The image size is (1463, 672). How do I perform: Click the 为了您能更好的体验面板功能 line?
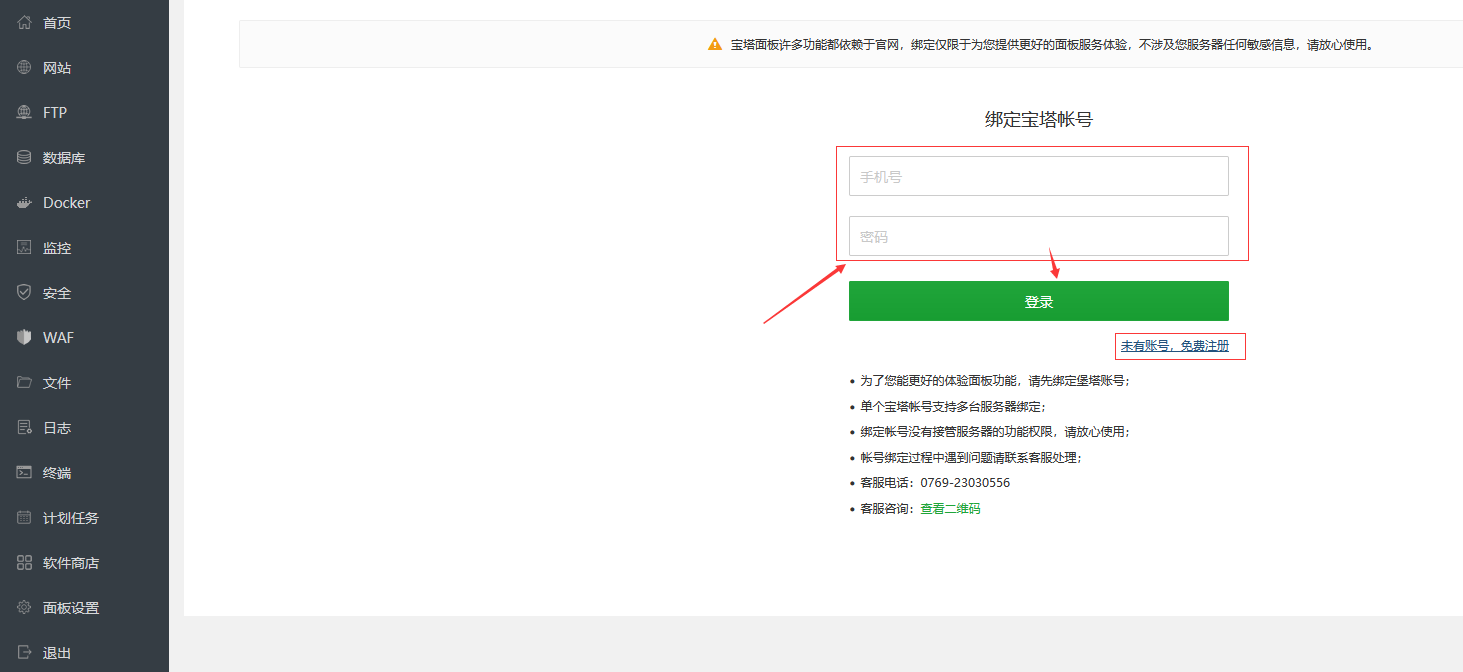coord(995,381)
